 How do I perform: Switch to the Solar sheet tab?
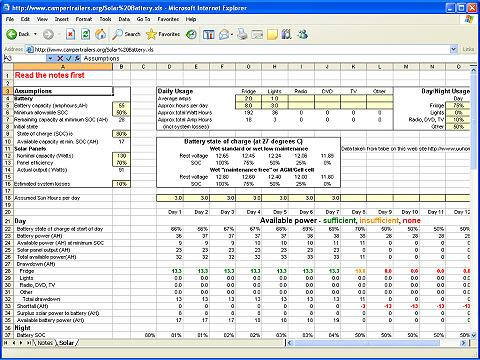[x=66, y=343]
